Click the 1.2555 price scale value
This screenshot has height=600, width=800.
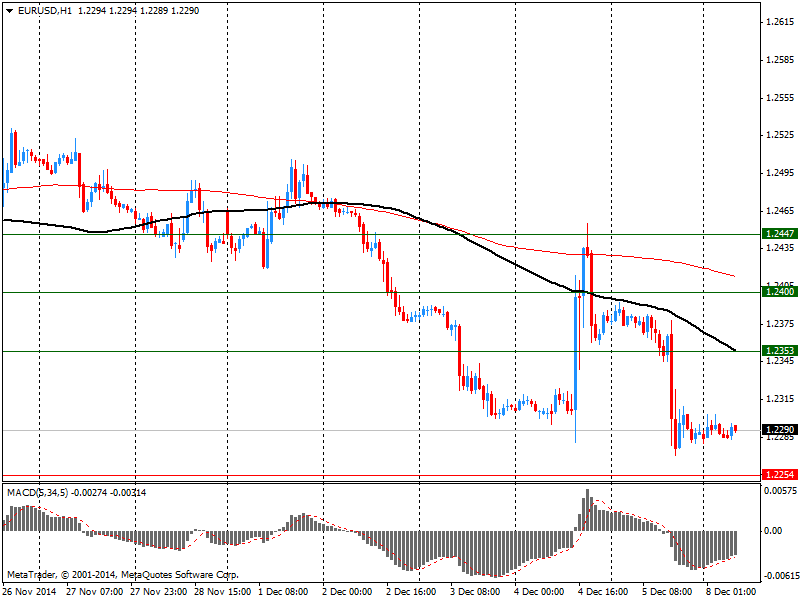(x=781, y=97)
